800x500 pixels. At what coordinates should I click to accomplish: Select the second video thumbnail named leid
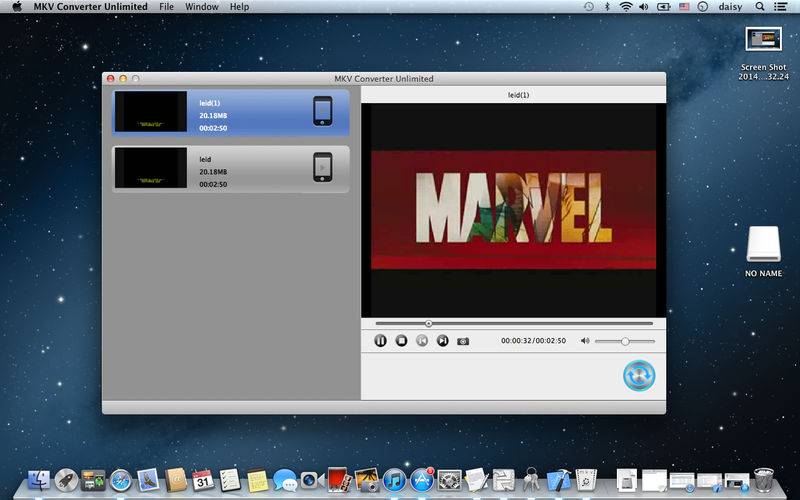(151, 168)
